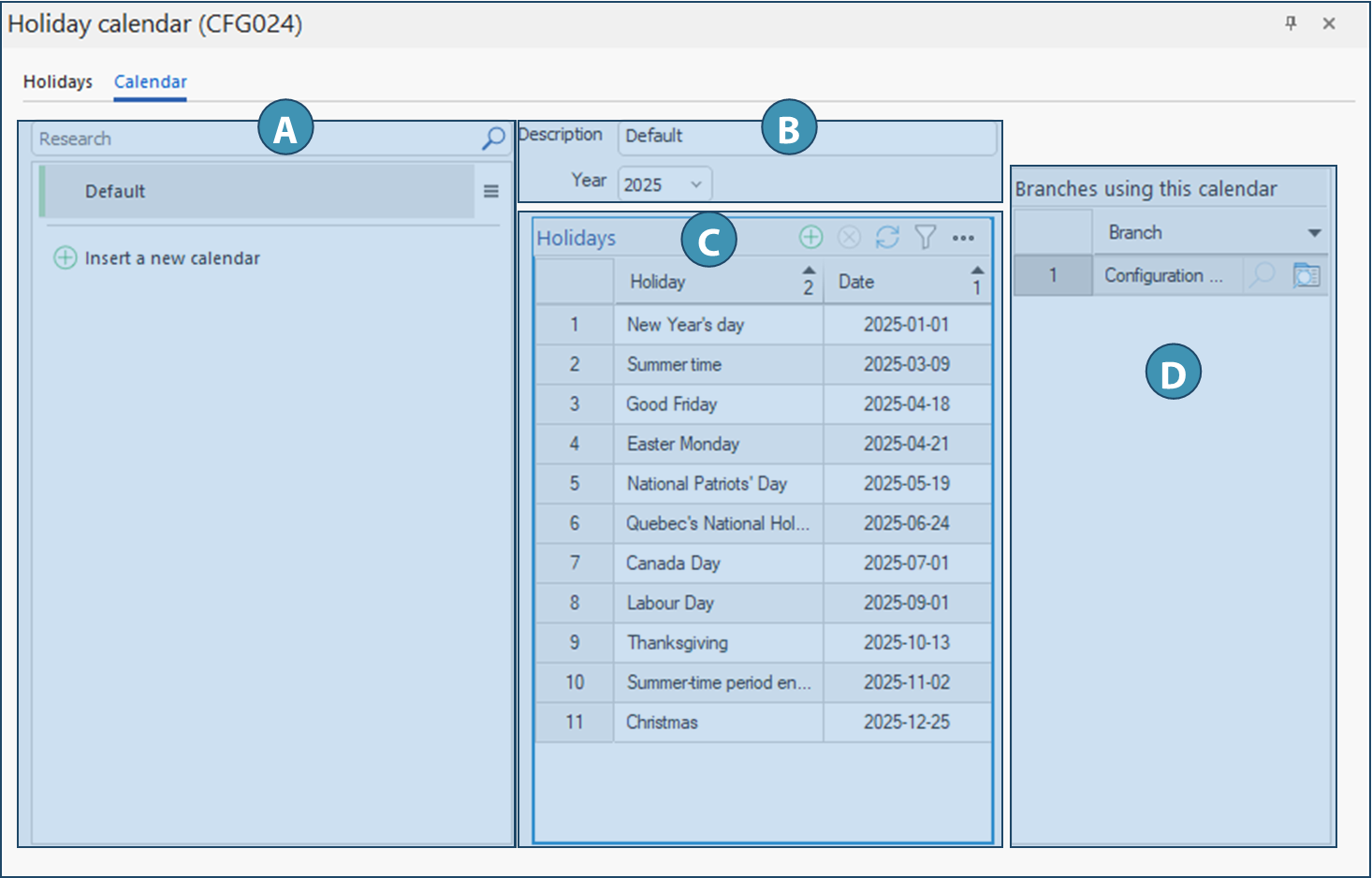The image size is (1372, 878).
Task: Open the Holidays more options ellipsis
Action: [963, 238]
